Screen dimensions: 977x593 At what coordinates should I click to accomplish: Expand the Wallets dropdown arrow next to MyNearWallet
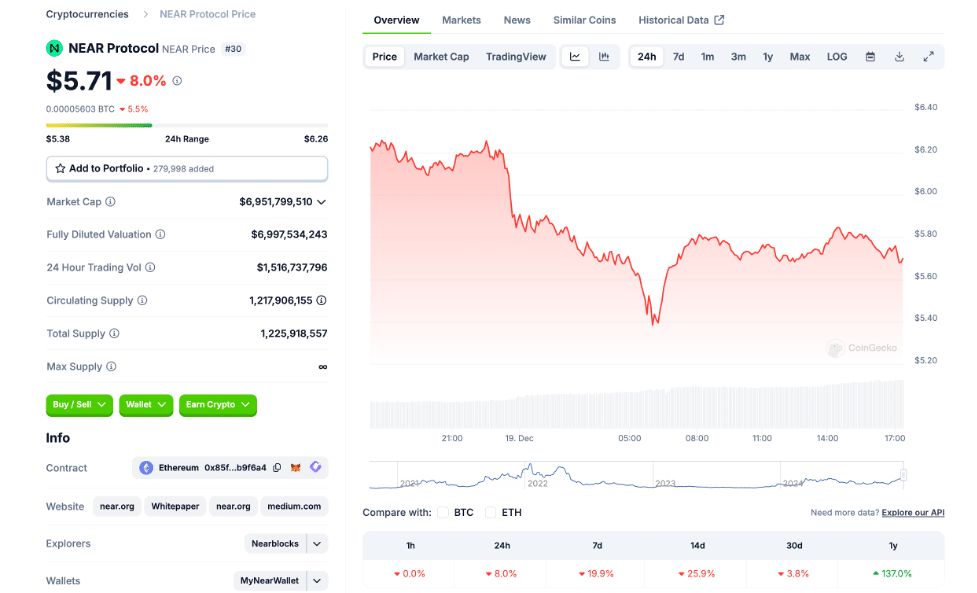tap(317, 581)
